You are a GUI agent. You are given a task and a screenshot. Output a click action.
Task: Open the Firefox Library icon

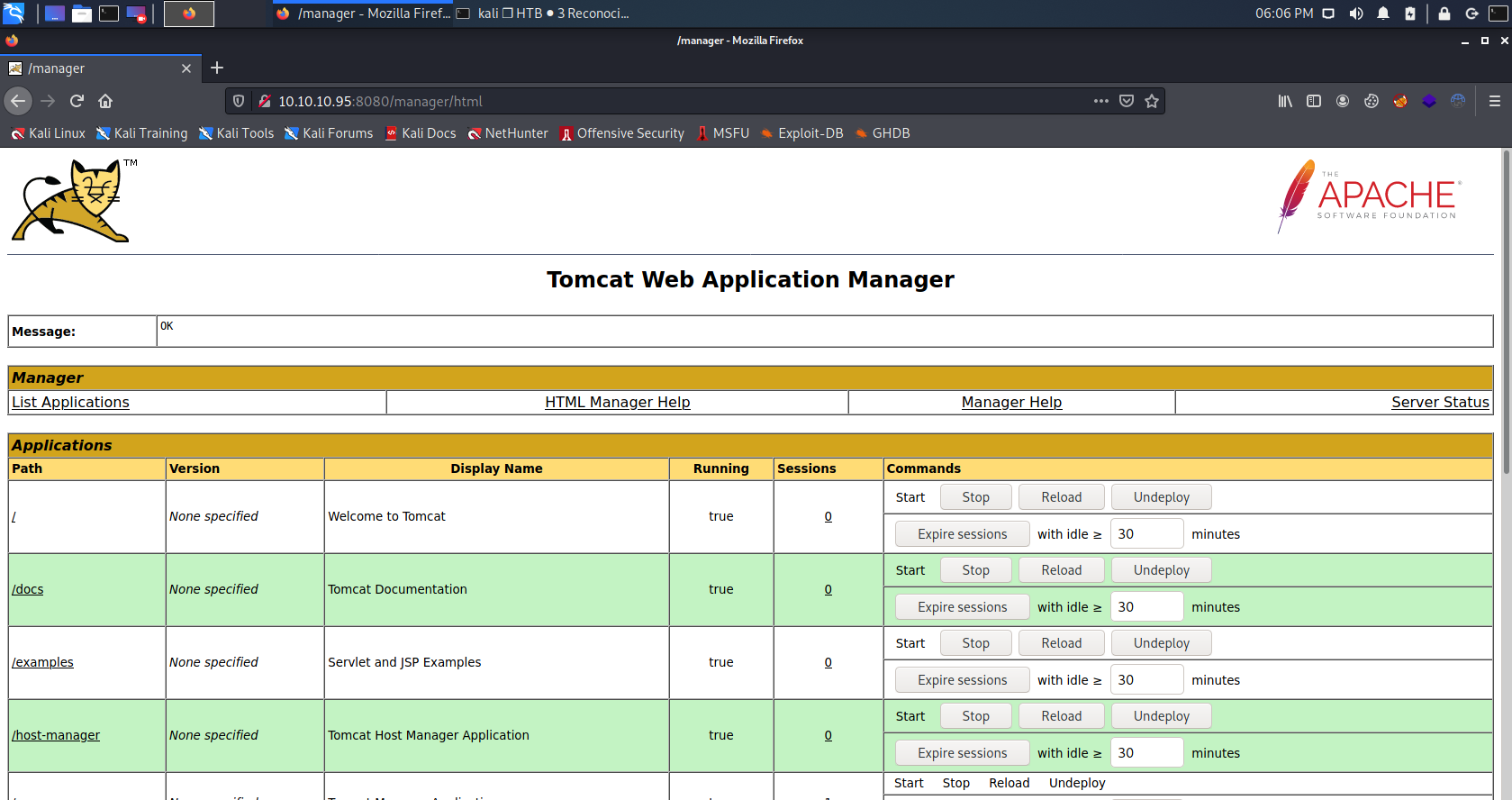(1285, 101)
